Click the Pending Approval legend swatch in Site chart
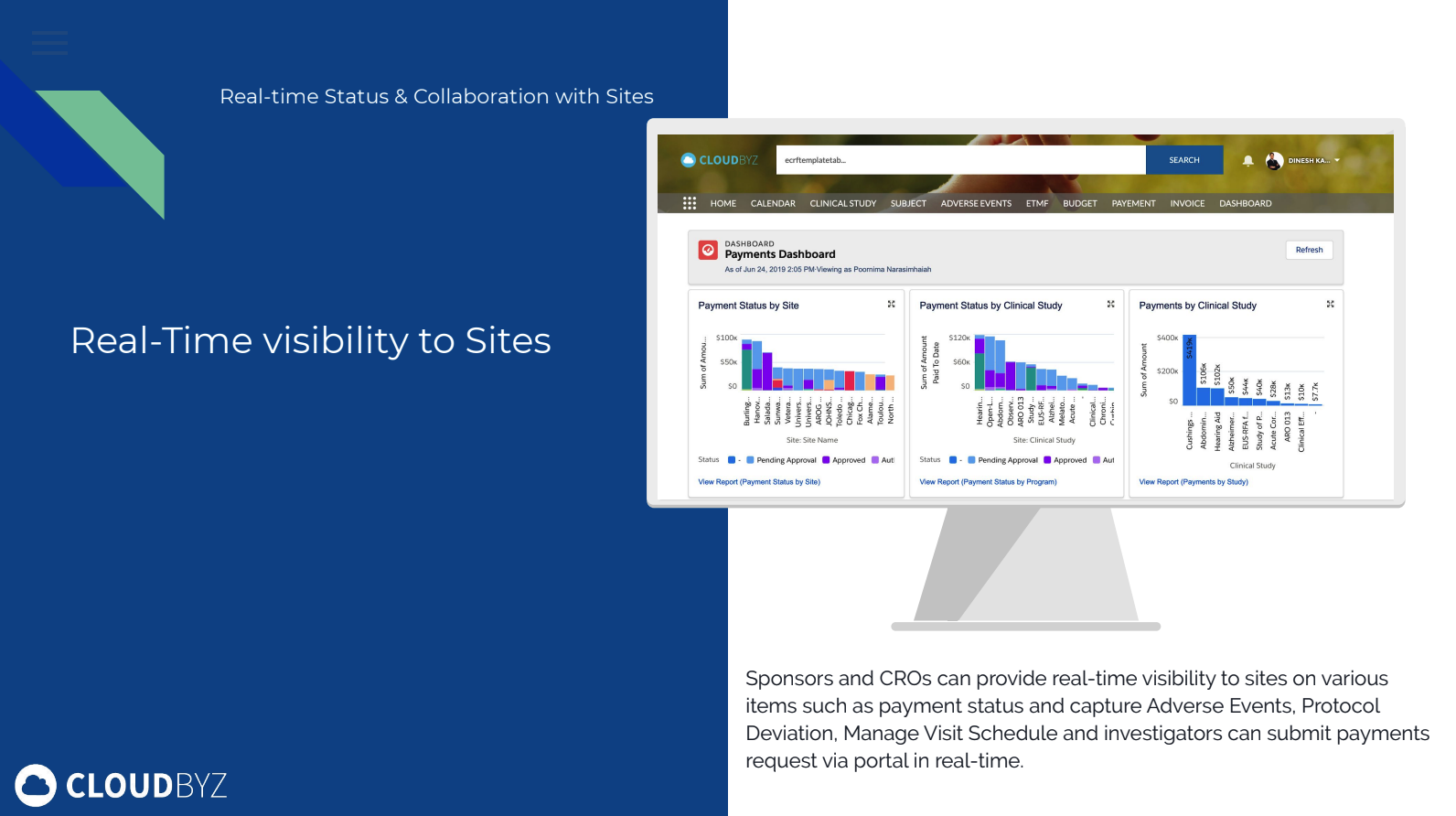Screen dimensions: 1456x816 751,460
